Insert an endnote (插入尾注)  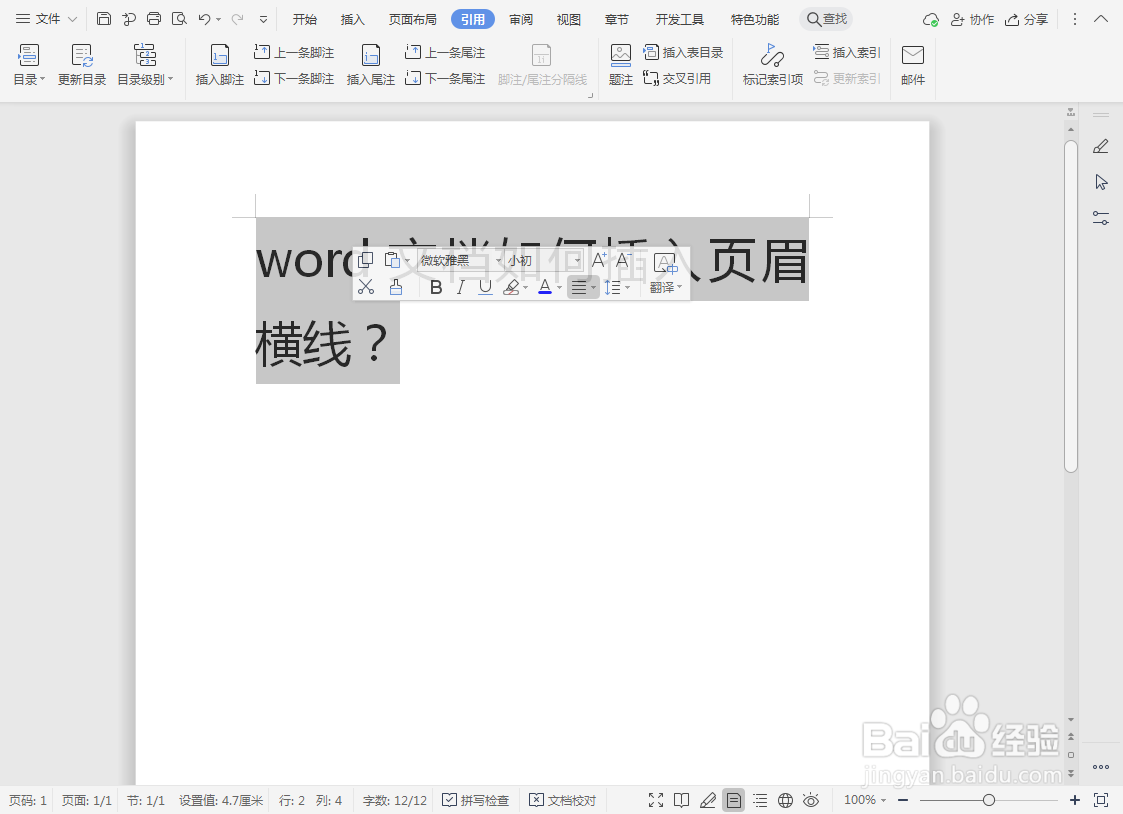coord(371,65)
